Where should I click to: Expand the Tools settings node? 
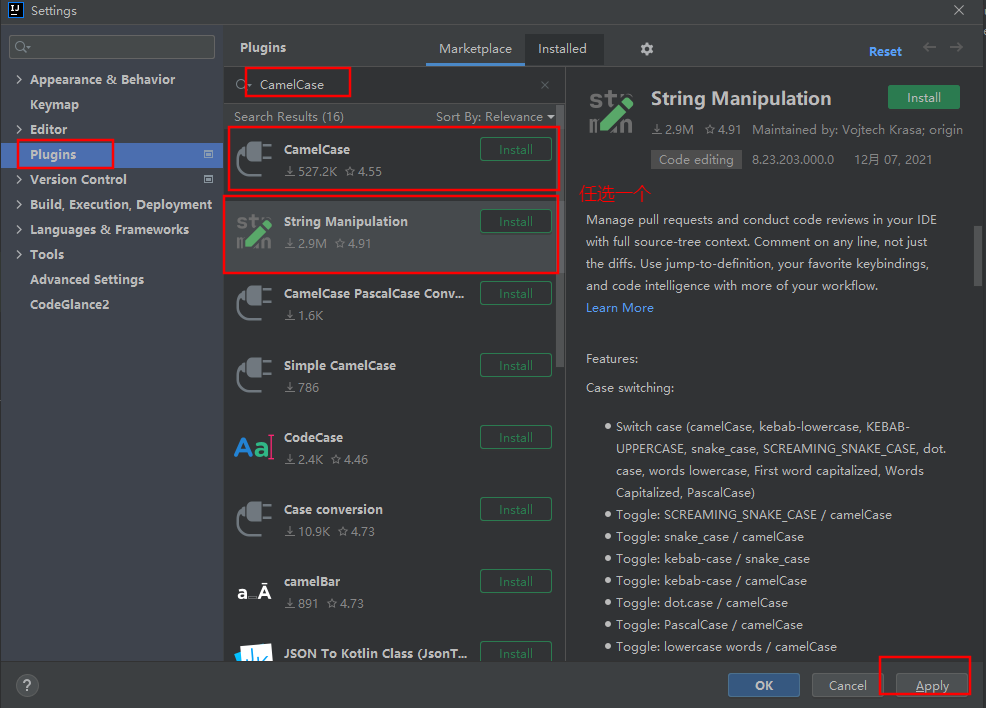[19, 255]
